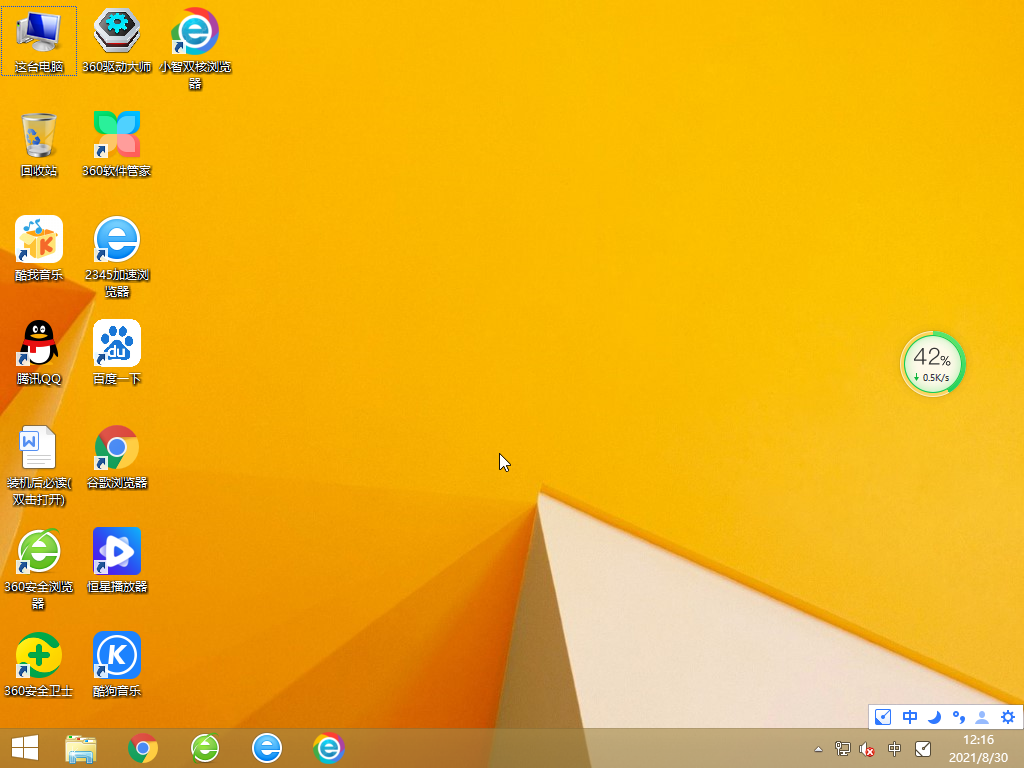Image resolution: width=1024 pixels, height=768 pixels.
Task: Open the input method settings gear
Action: click(1008, 717)
